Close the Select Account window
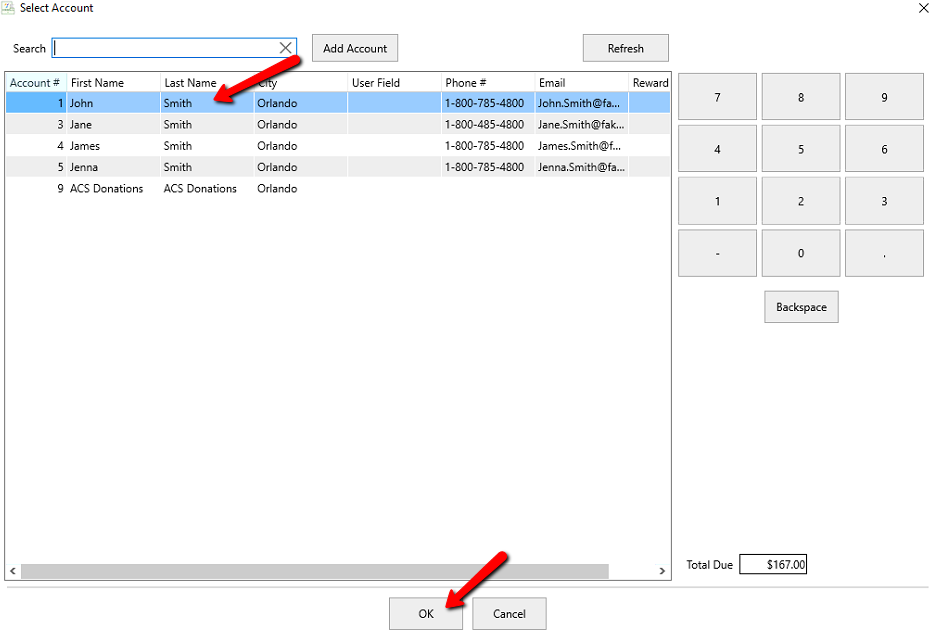The width and height of the screenshot is (935, 641). point(923,8)
